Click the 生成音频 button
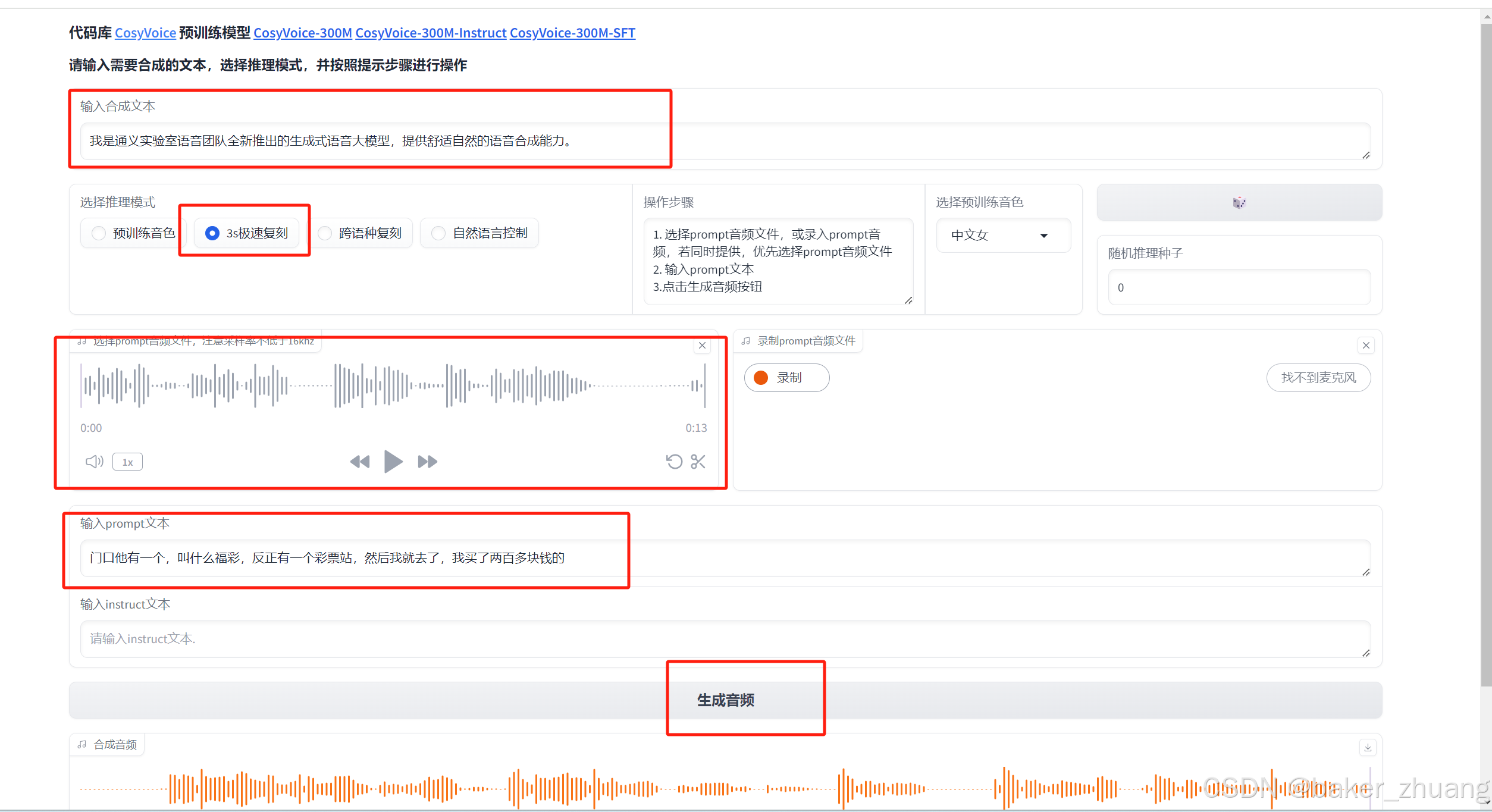 (725, 700)
